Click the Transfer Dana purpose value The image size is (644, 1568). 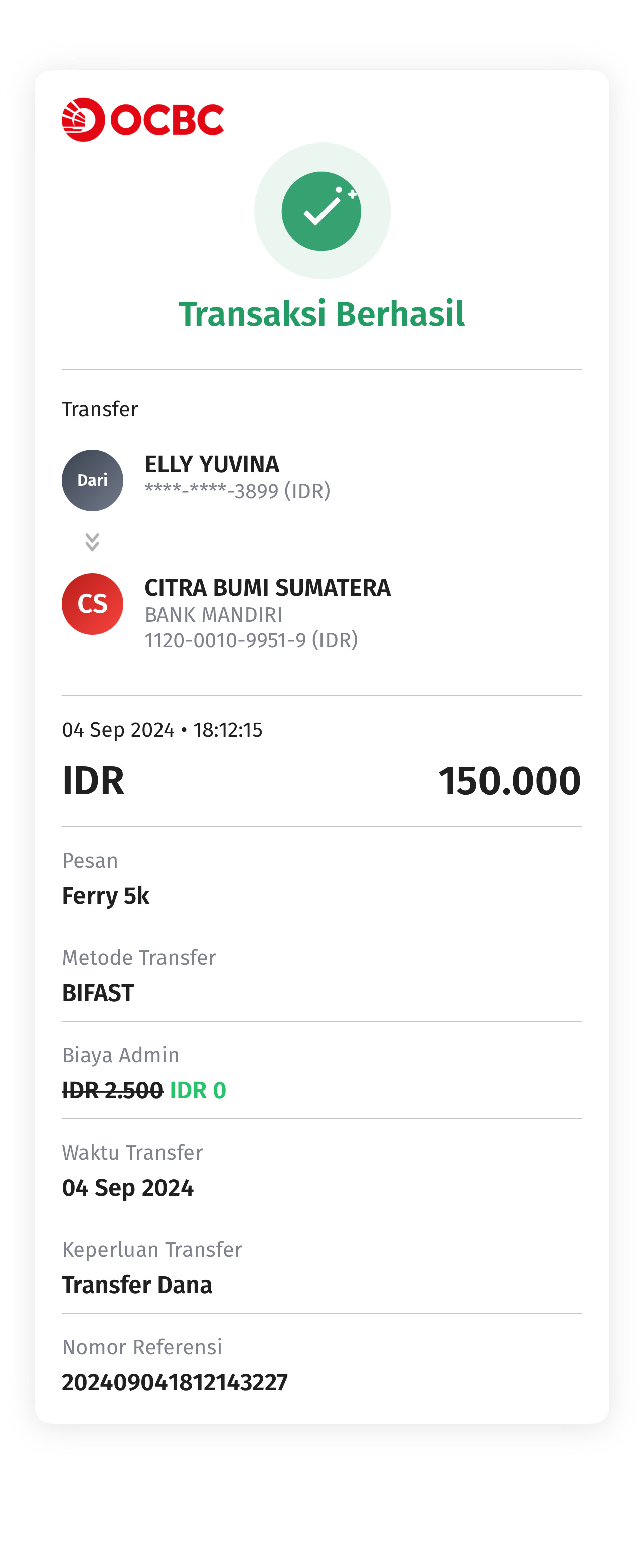tap(137, 1286)
